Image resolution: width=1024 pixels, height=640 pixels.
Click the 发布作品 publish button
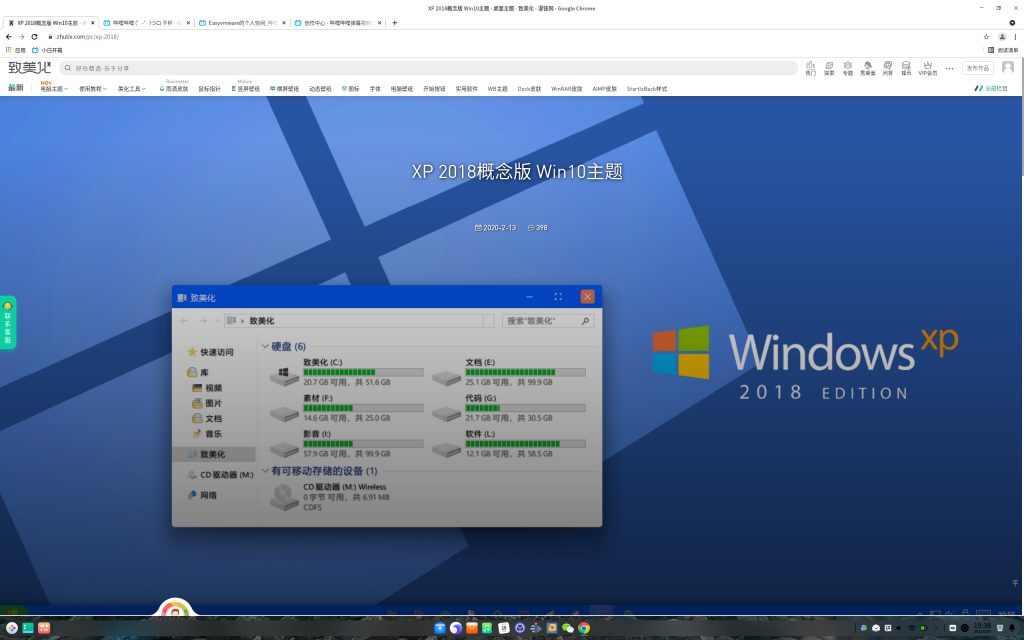(978, 68)
